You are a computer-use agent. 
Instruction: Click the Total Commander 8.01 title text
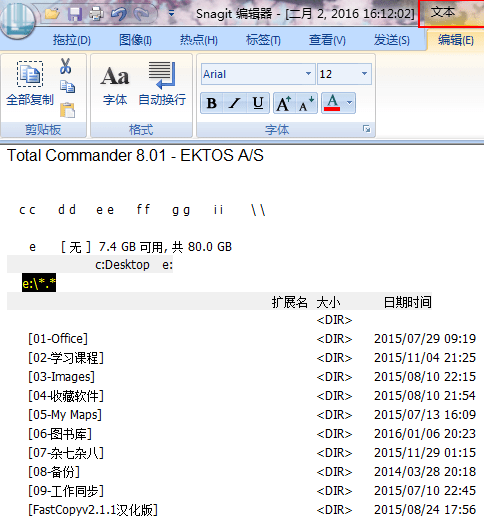pos(135,155)
